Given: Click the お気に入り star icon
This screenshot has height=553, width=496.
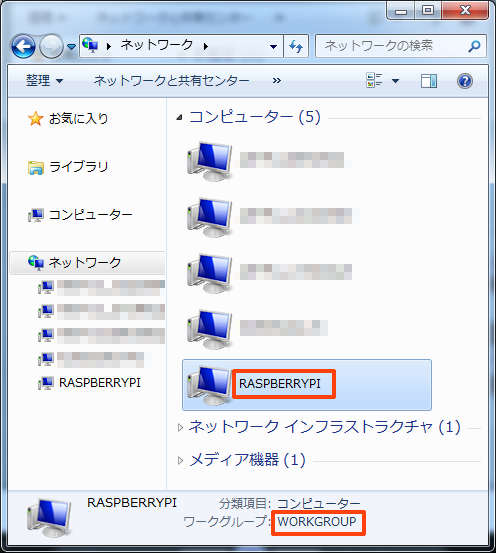Looking at the screenshot, I should tap(36, 118).
